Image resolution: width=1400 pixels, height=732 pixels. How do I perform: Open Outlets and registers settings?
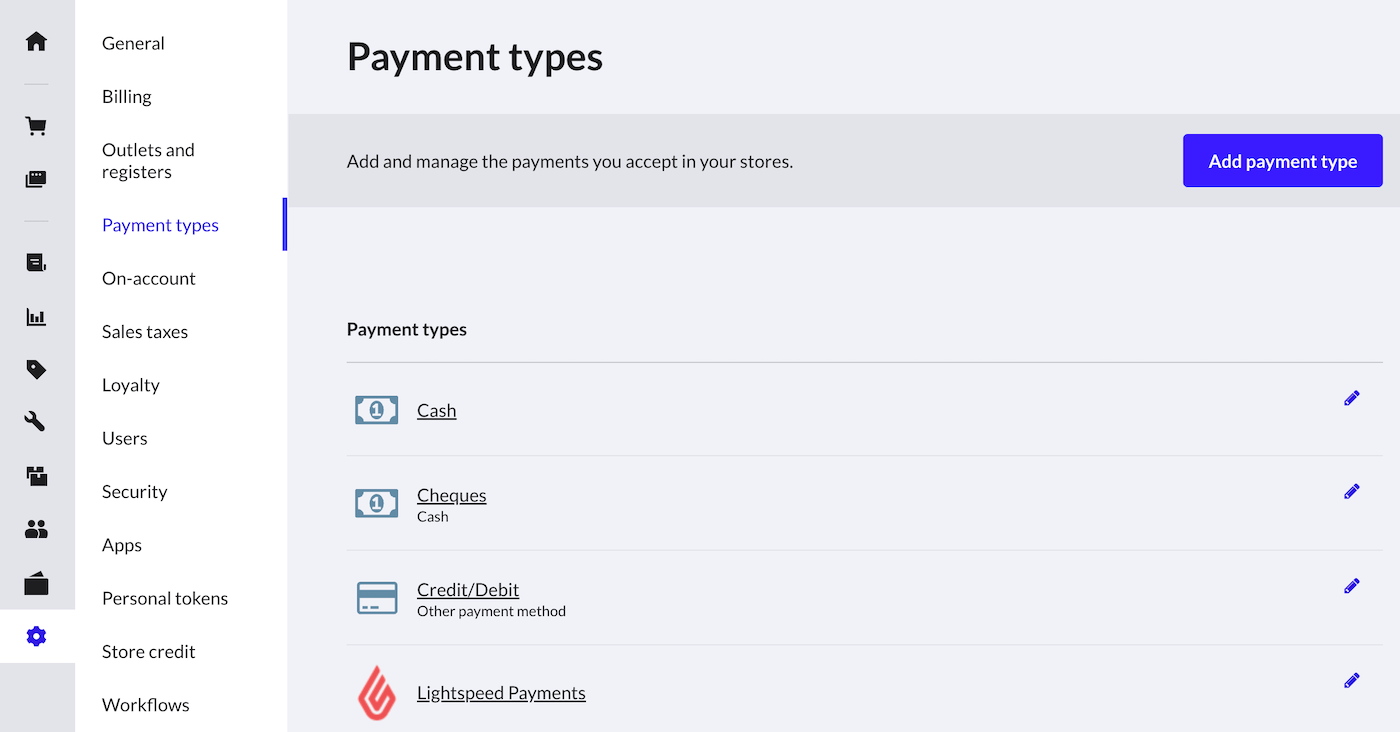(148, 161)
